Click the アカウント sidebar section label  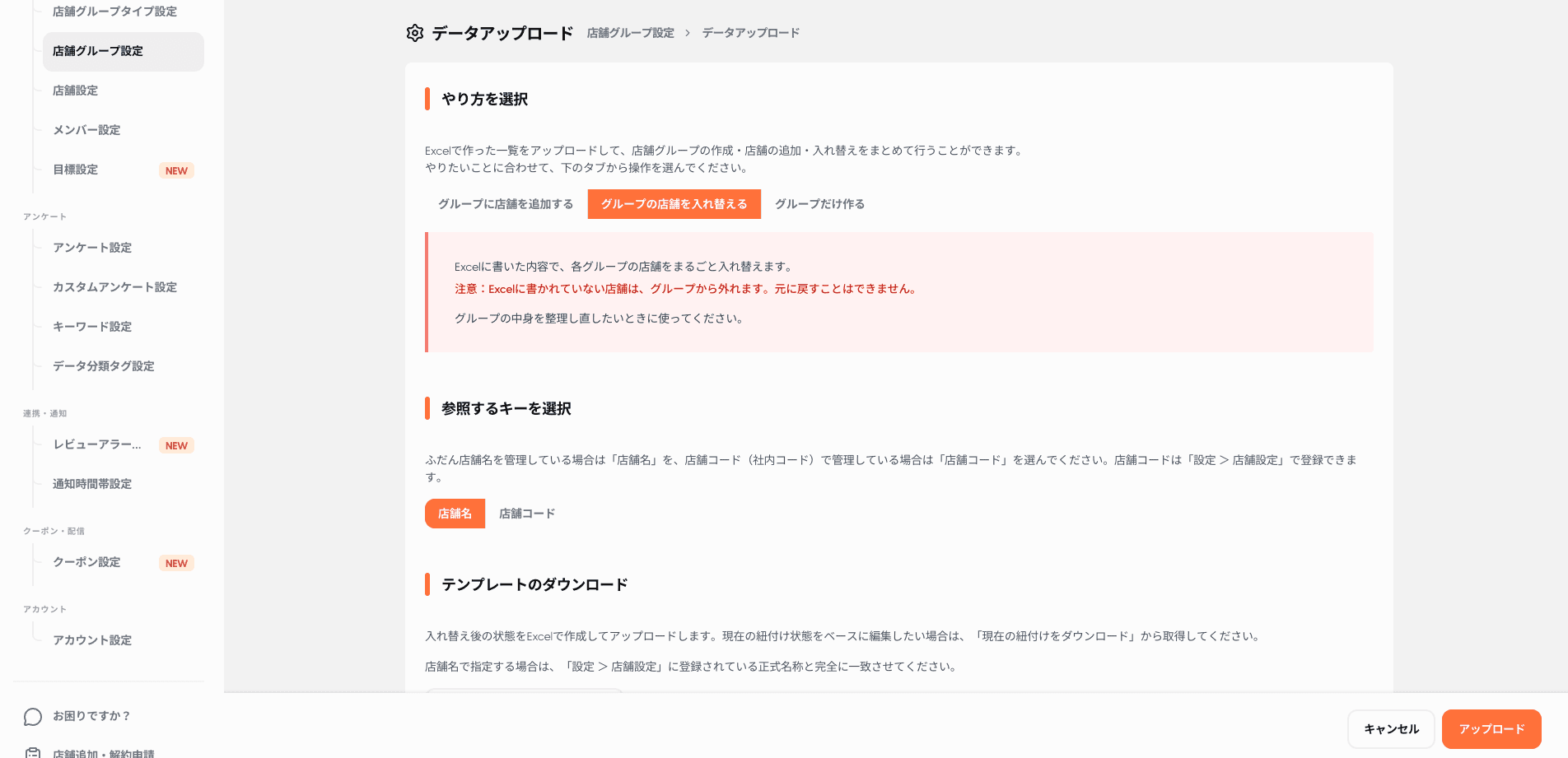pos(45,610)
